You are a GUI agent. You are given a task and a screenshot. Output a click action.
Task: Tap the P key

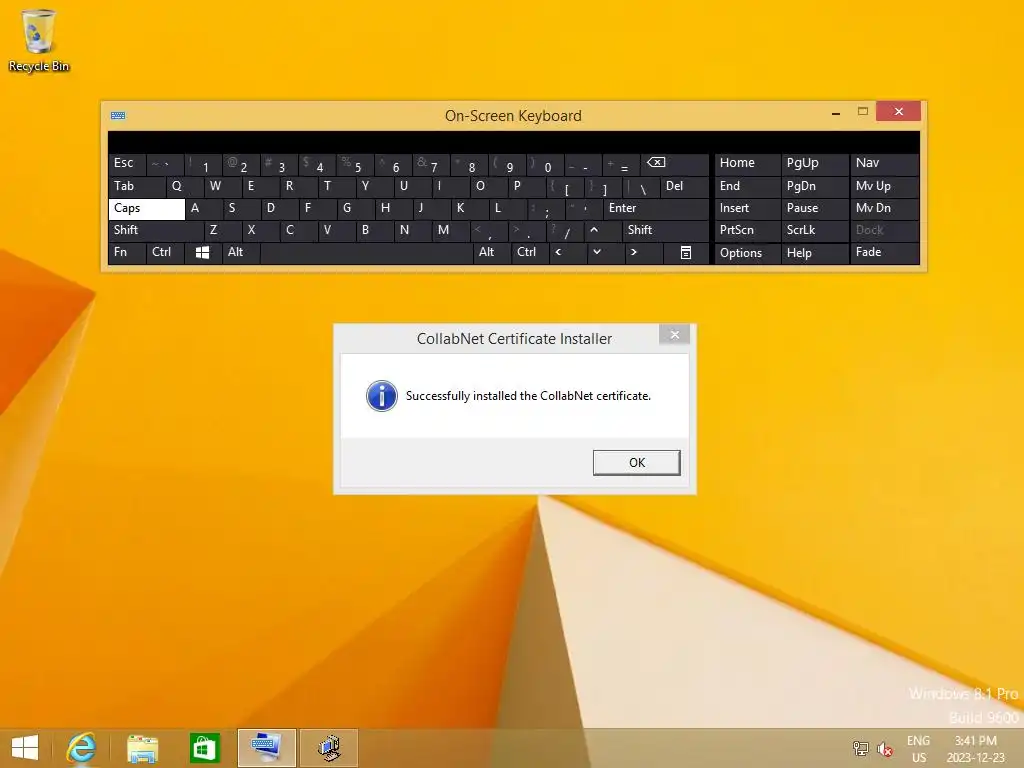click(526, 186)
